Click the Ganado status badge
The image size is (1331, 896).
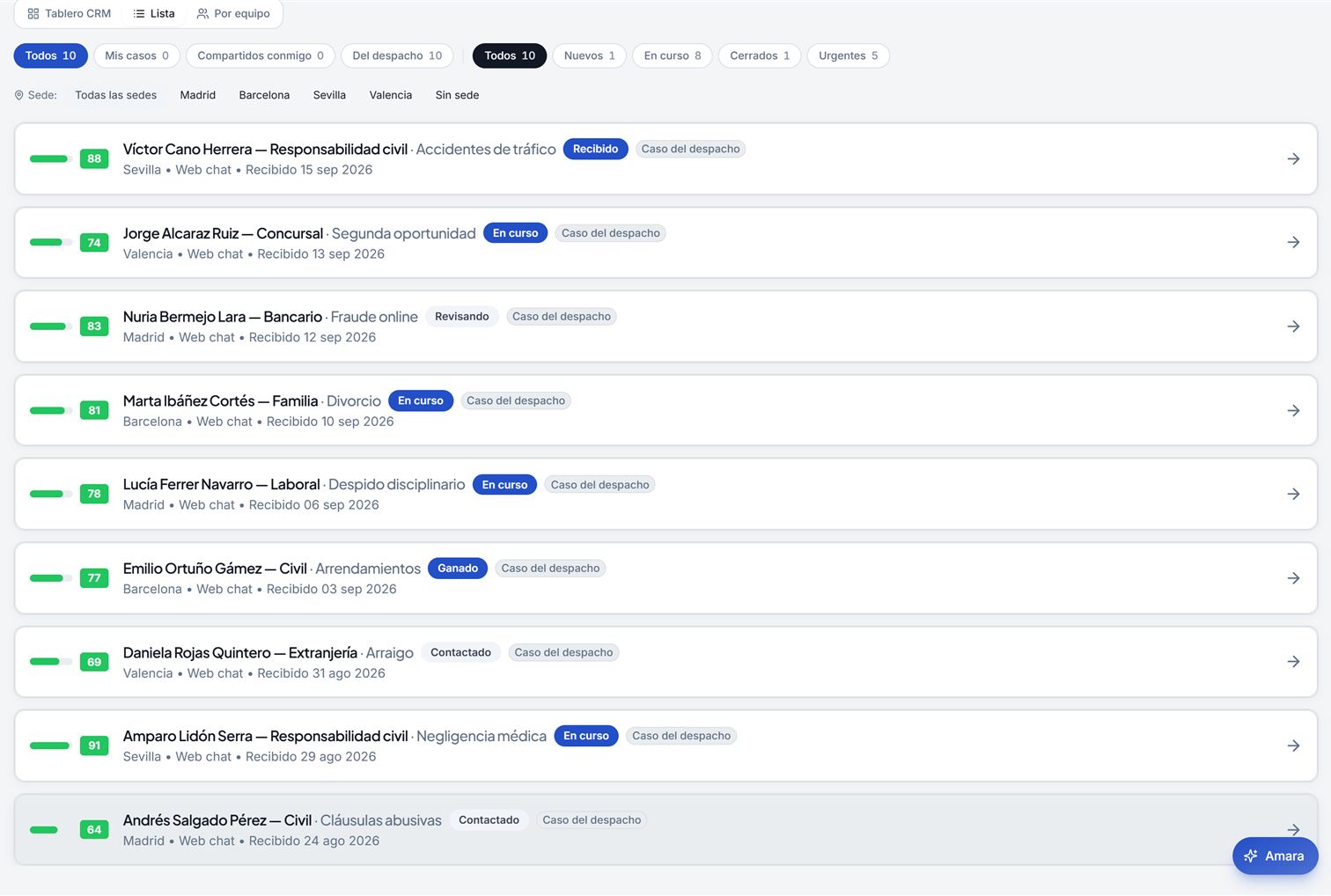coord(458,569)
